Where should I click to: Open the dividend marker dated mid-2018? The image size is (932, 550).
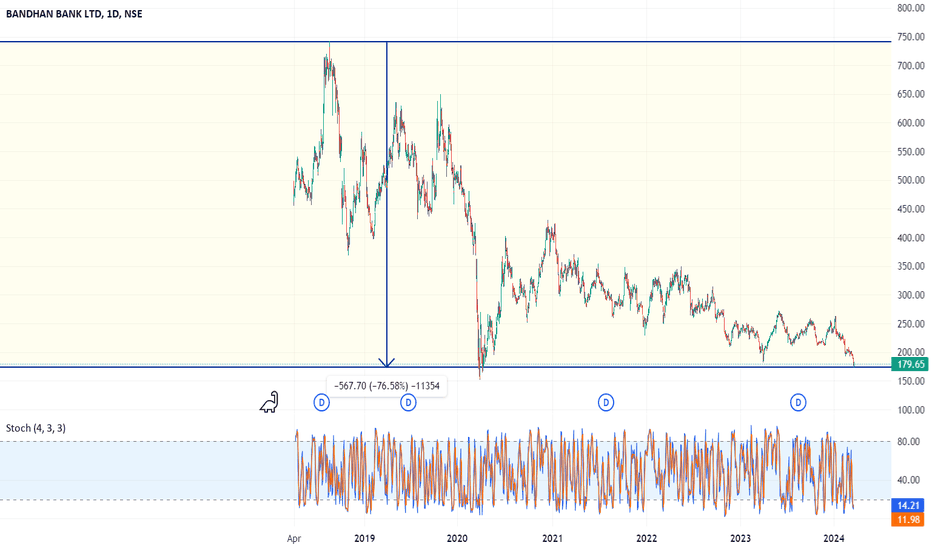[x=322, y=403]
